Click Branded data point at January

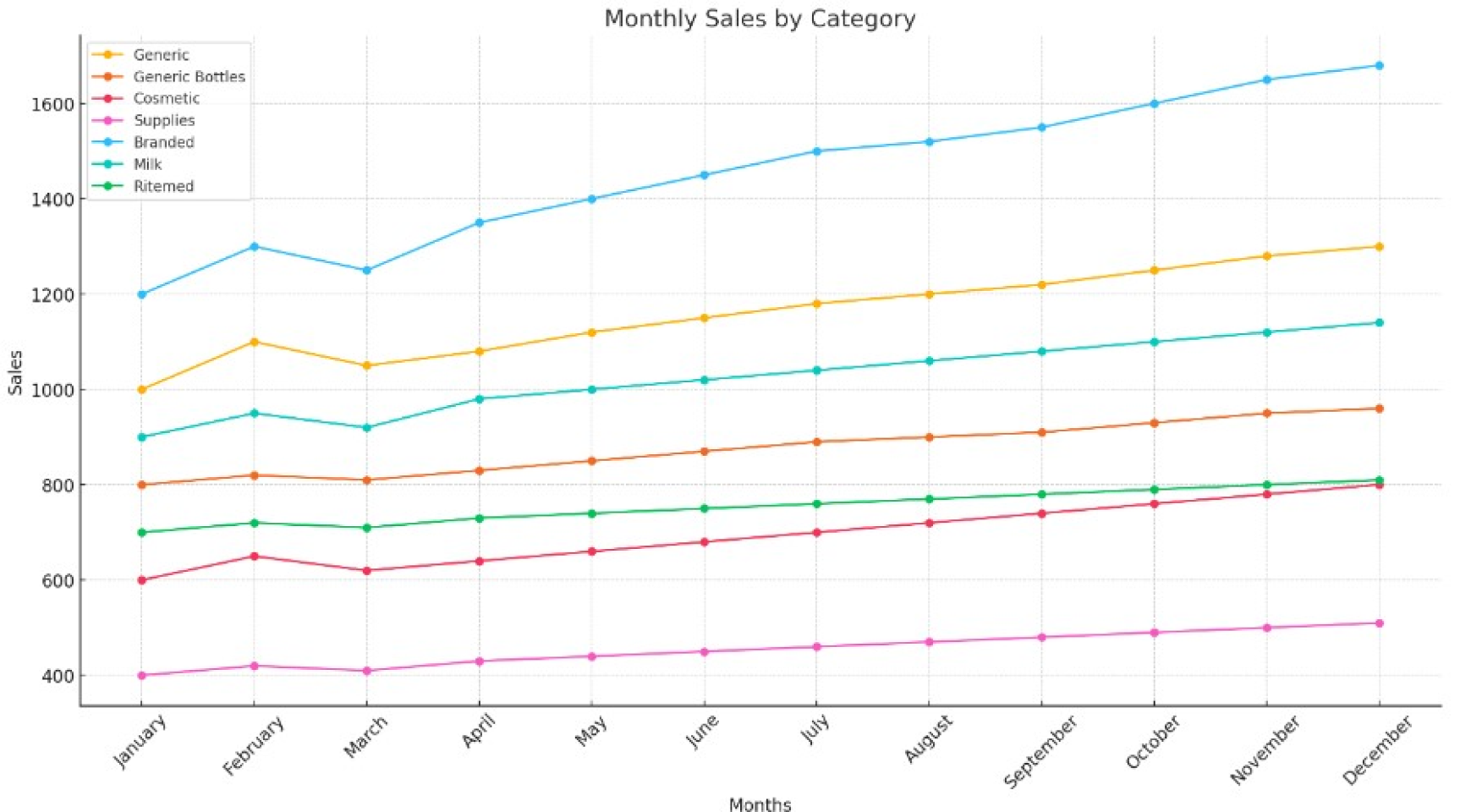click(x=142, y=294)
